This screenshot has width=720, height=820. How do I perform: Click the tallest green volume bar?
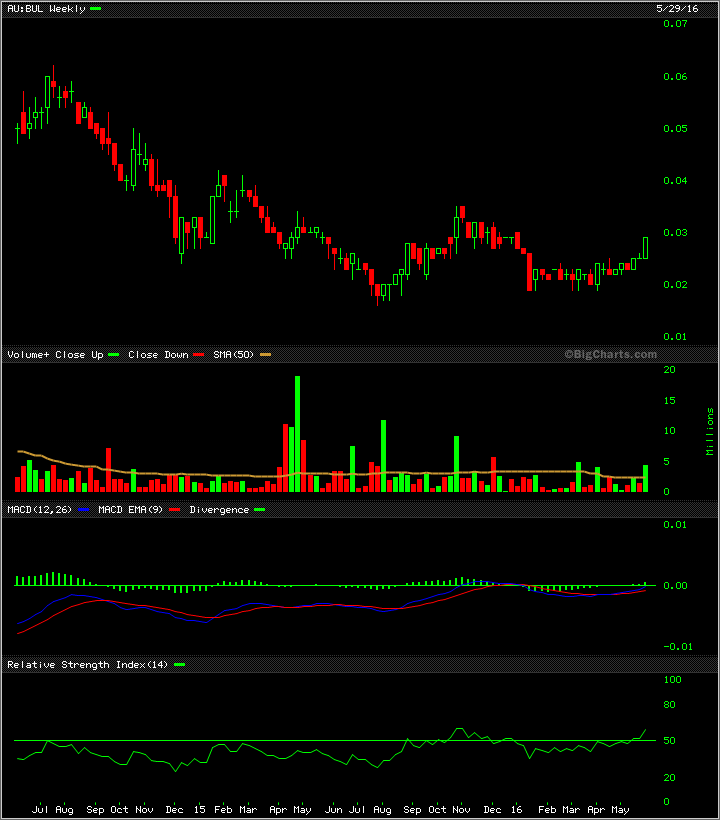298,434
